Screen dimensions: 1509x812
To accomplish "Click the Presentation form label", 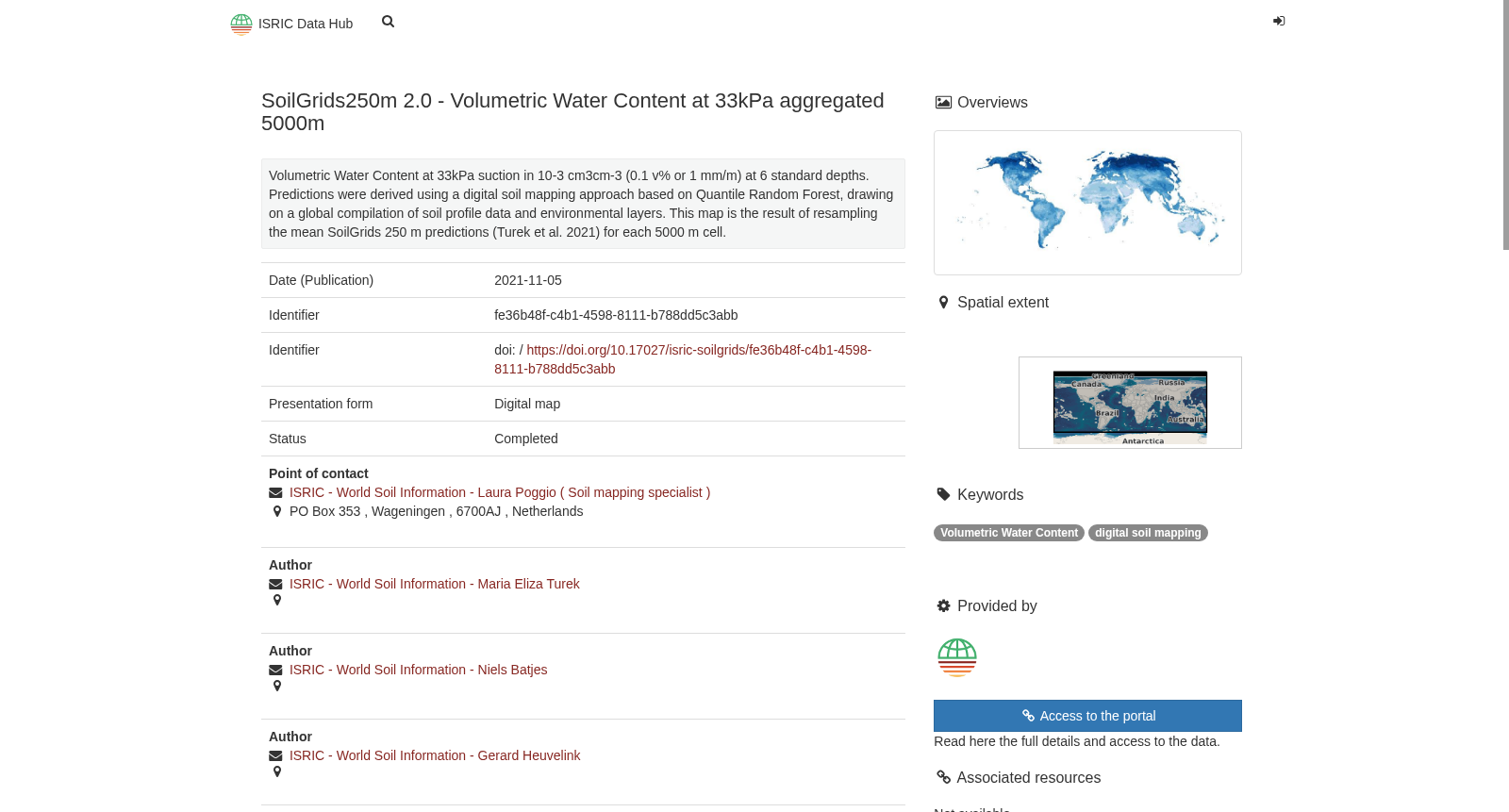I will click(321, 404).
